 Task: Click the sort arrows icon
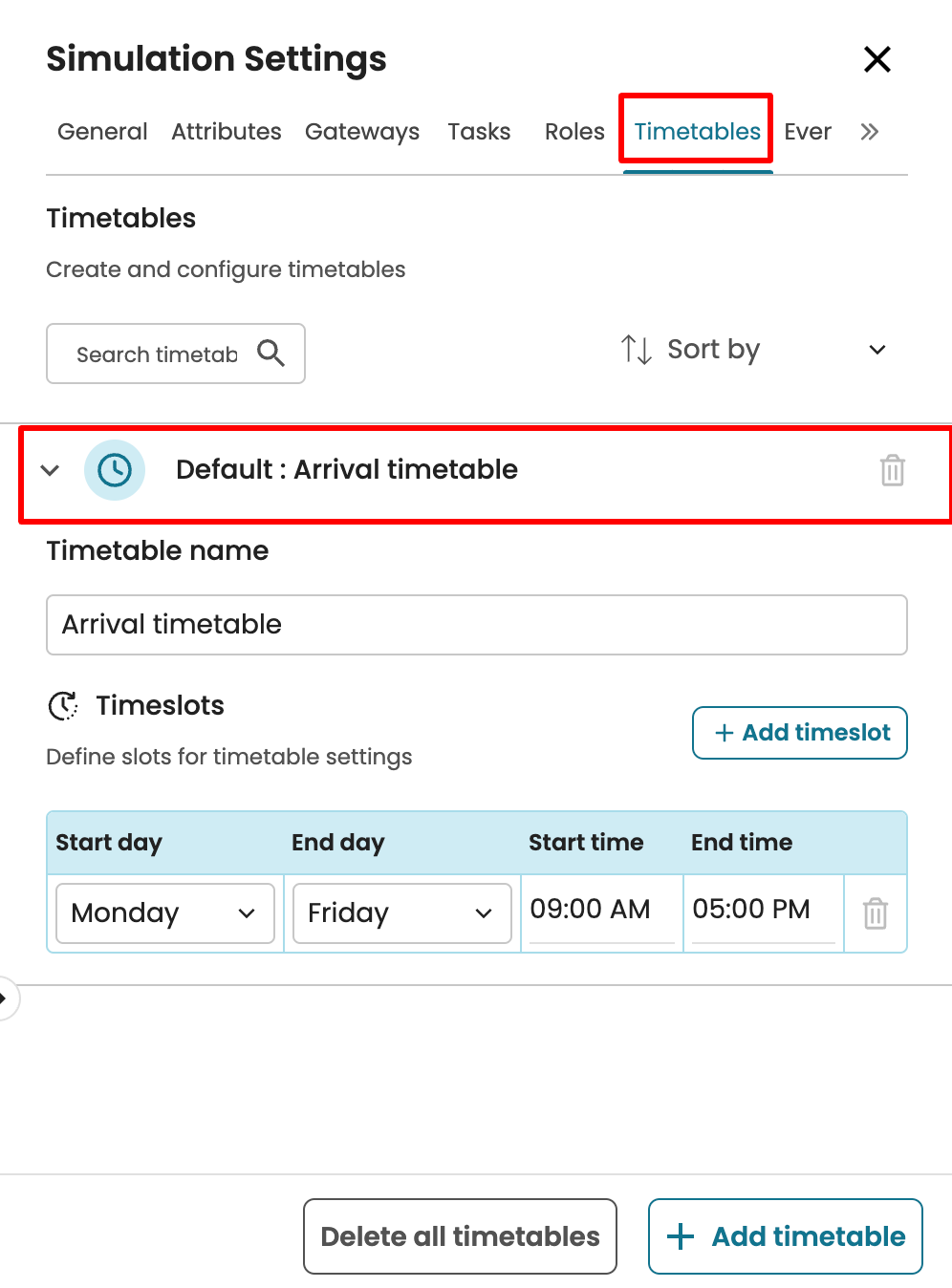(636, 350)
